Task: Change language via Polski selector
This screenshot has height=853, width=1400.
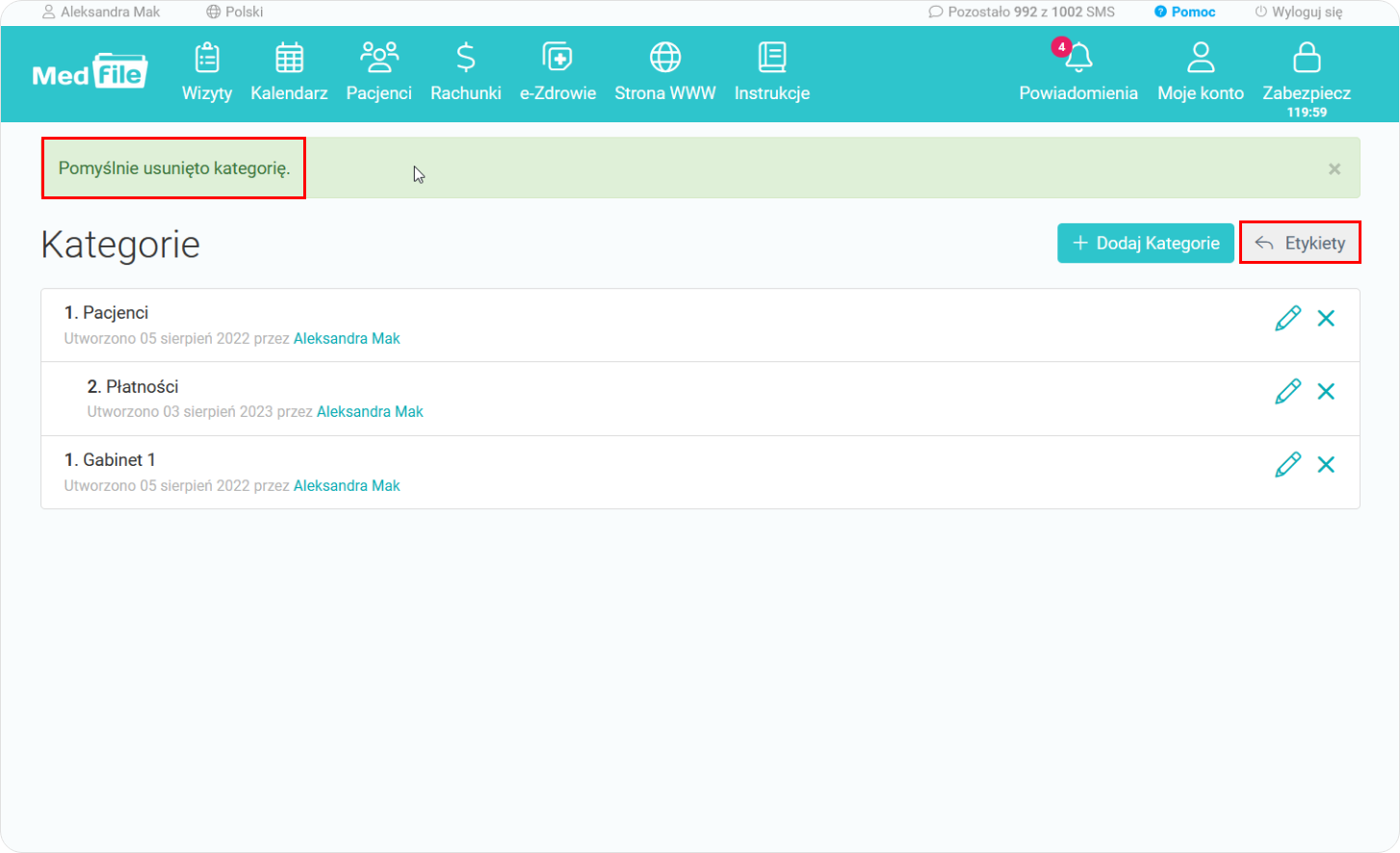Action: pyautogui.click(x=235, y=12)
